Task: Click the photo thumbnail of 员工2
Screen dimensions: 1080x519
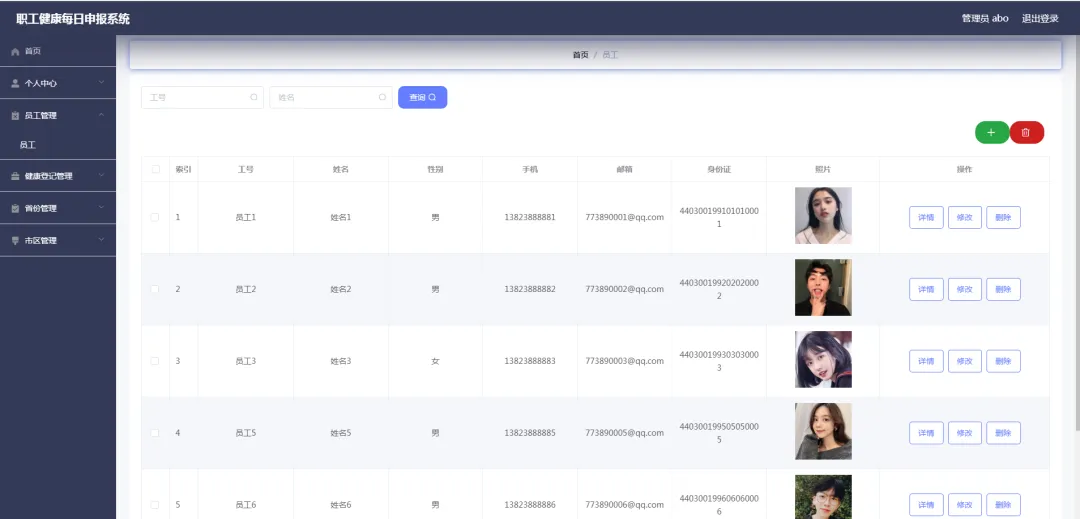Action: click(823, 288)
